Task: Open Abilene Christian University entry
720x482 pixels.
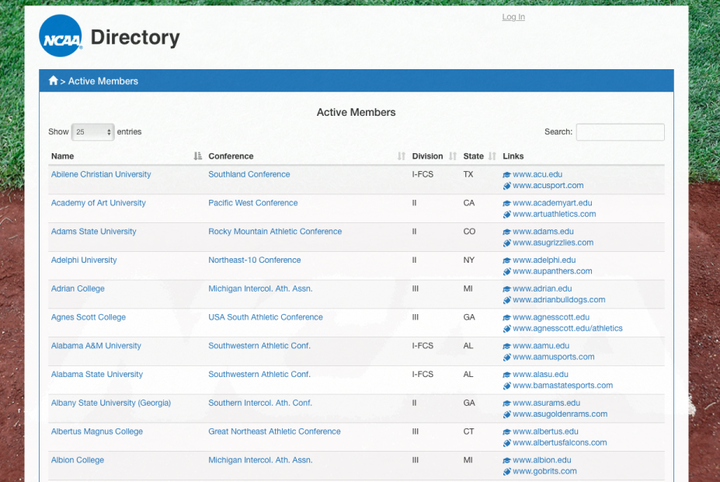Action: pyautogui.click(x=101, y=174)
